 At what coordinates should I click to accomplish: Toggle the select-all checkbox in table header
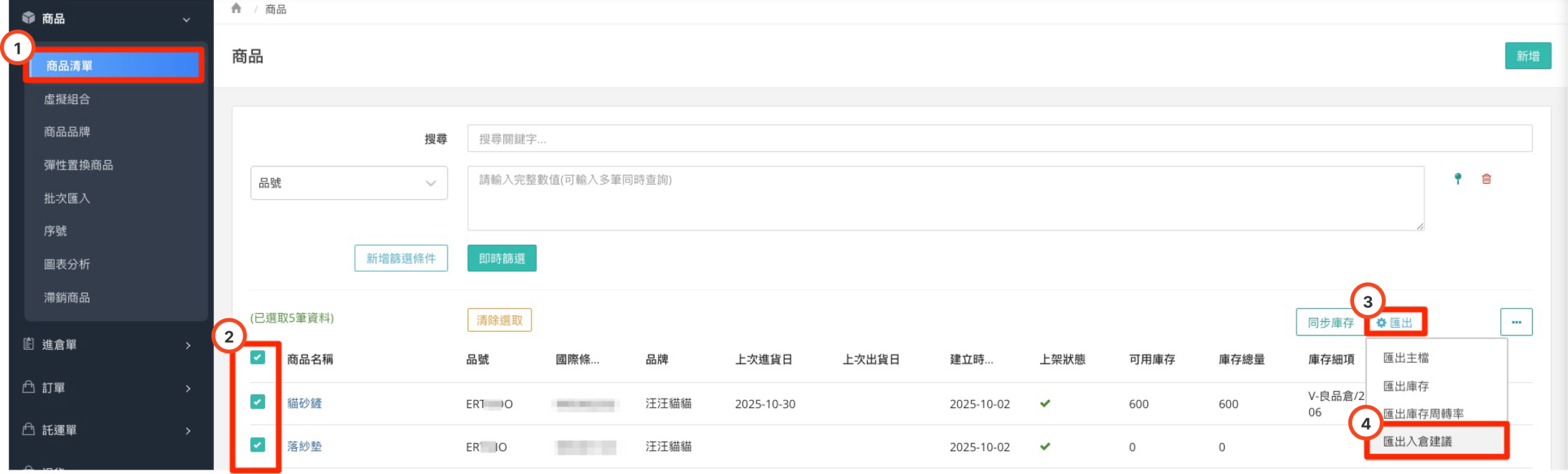coord(258,358)
